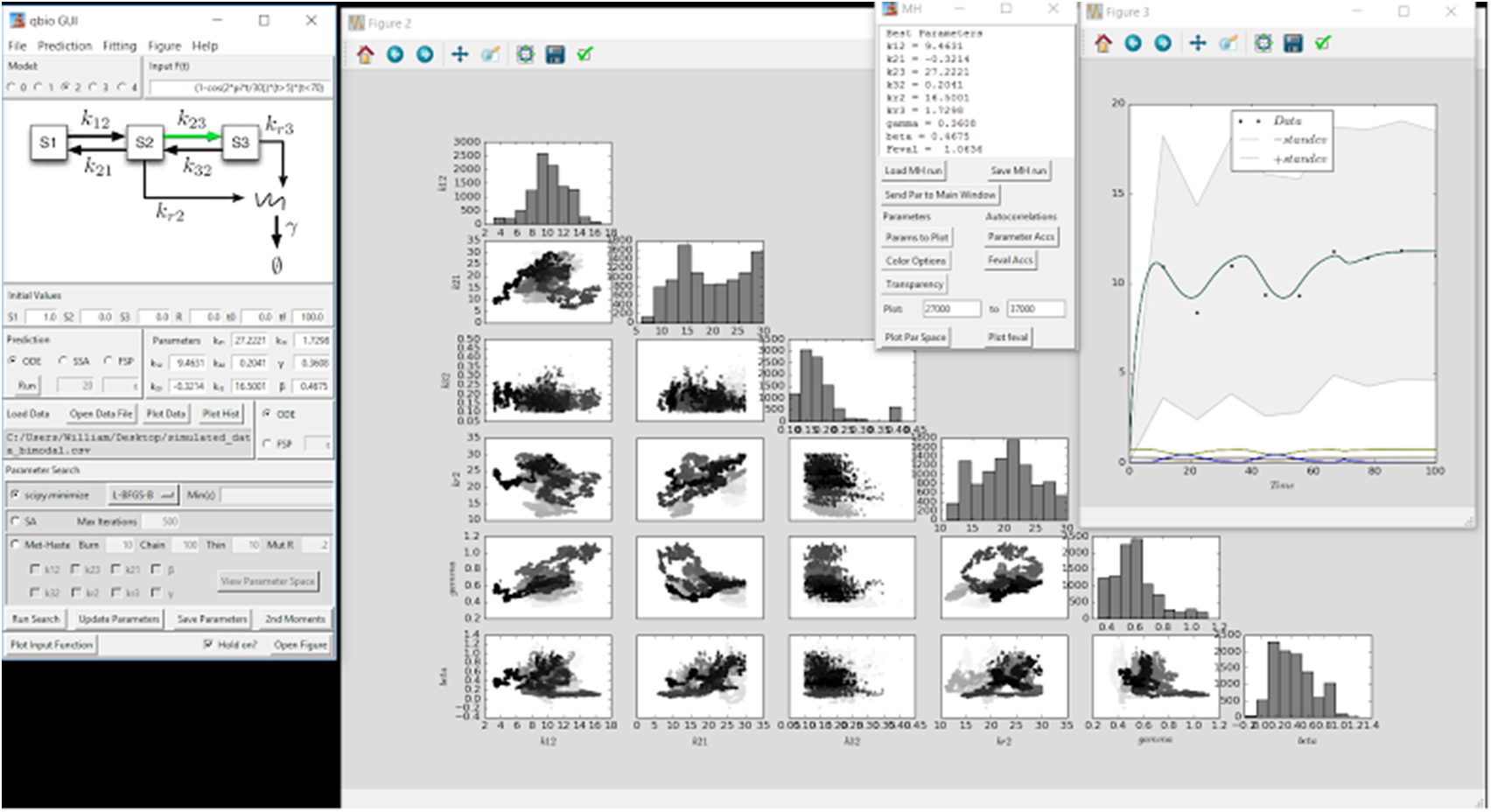Viewport: 1491px width, 812px height.
Task: Click Save MH run in MH window
Action: (x=1018, y=171)
